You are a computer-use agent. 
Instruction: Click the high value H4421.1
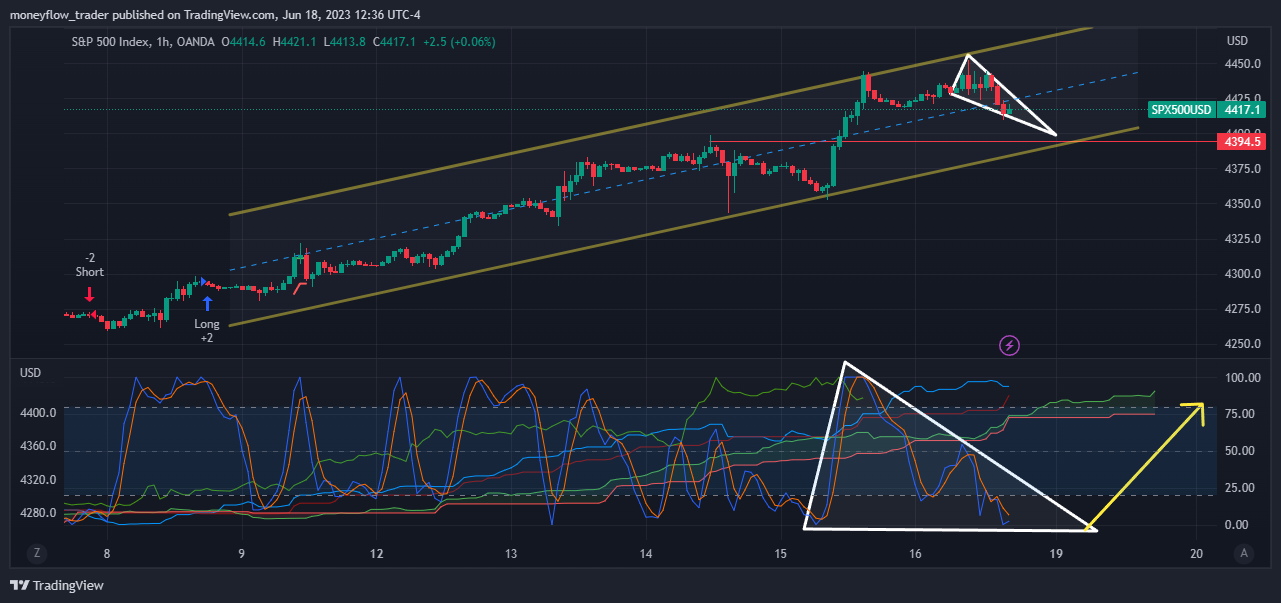click(295, 42)
